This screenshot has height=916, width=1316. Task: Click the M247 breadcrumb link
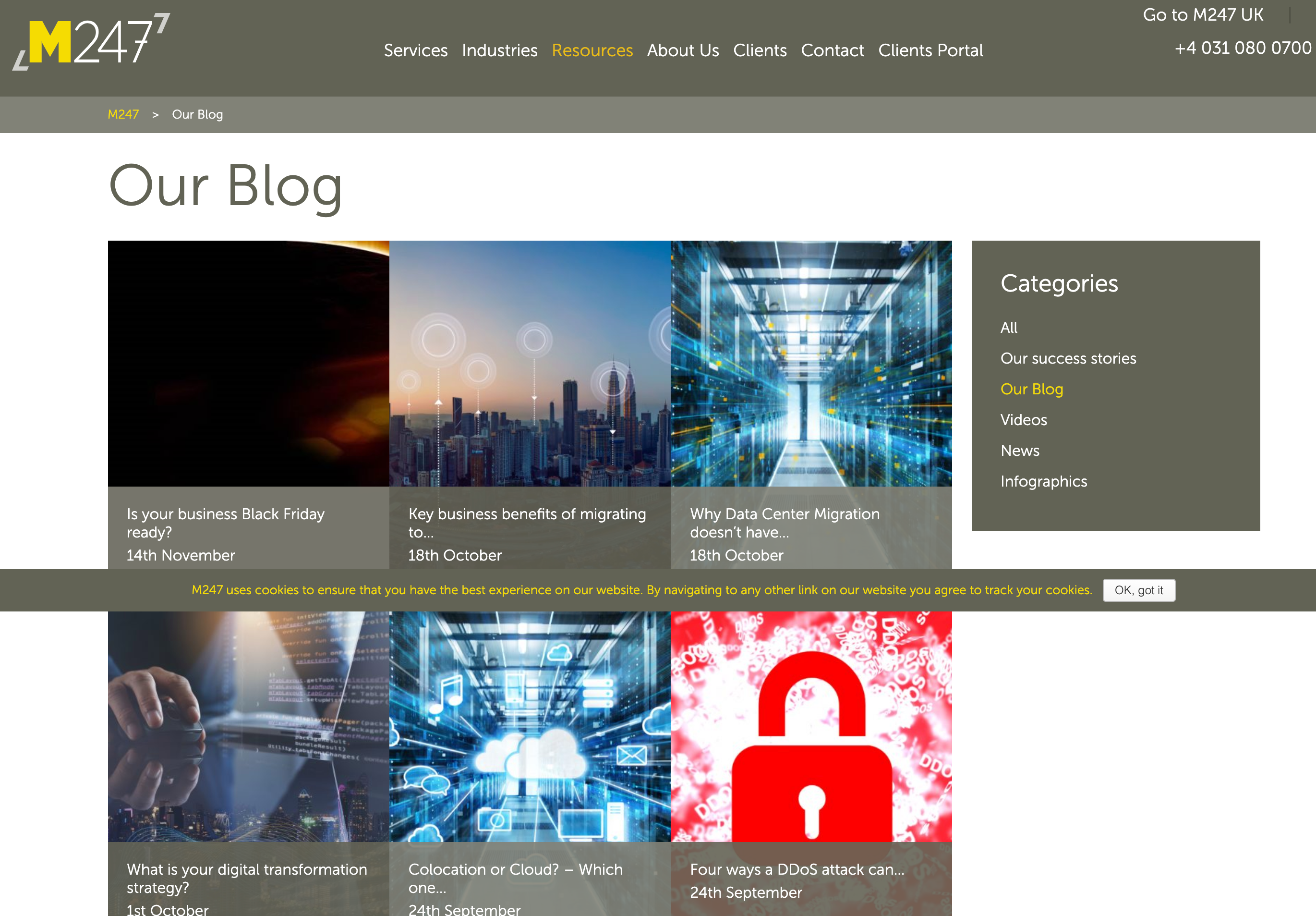[123, 115]
